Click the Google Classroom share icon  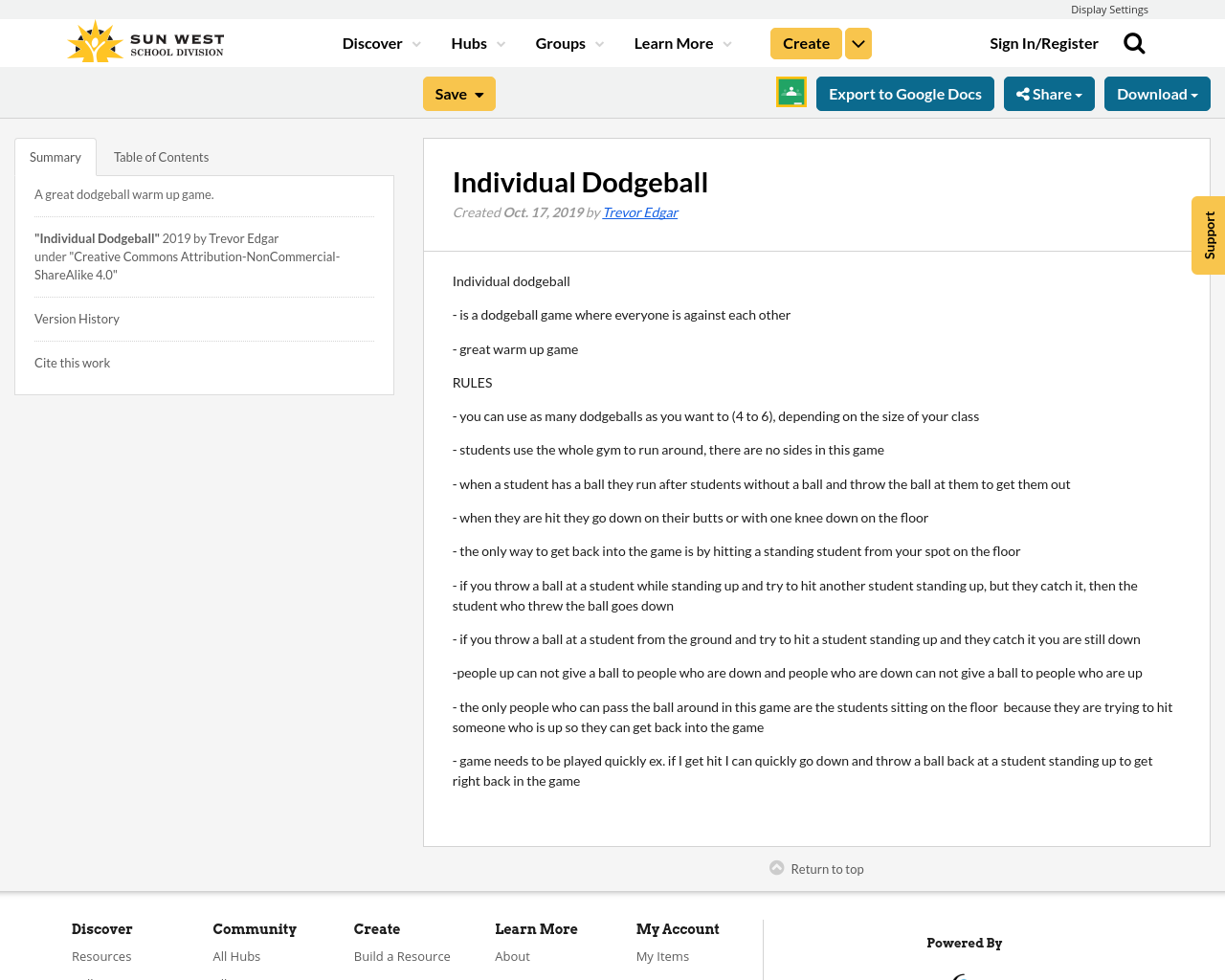791,91
